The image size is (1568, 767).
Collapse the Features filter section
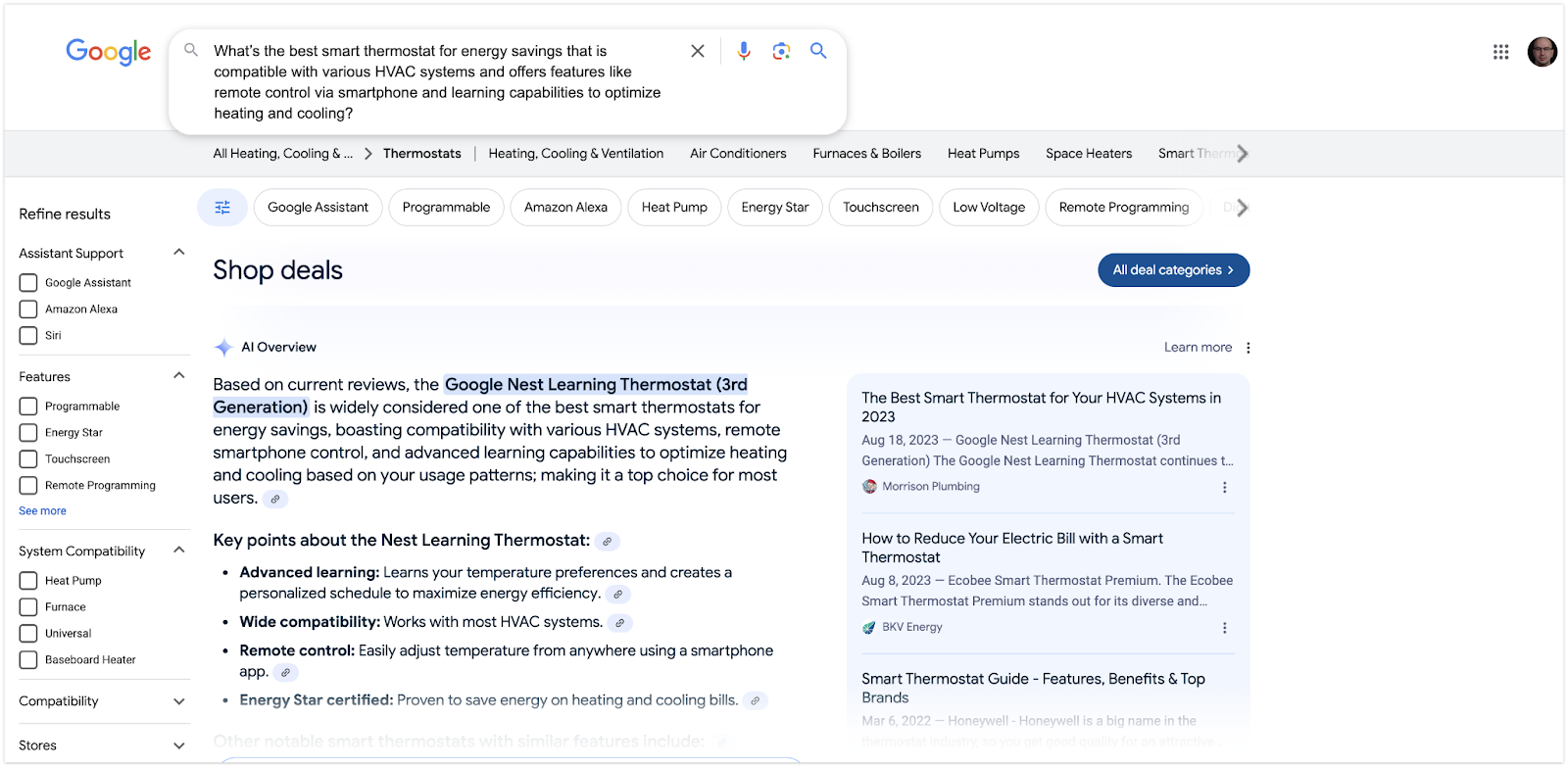[x=179, y=376]
